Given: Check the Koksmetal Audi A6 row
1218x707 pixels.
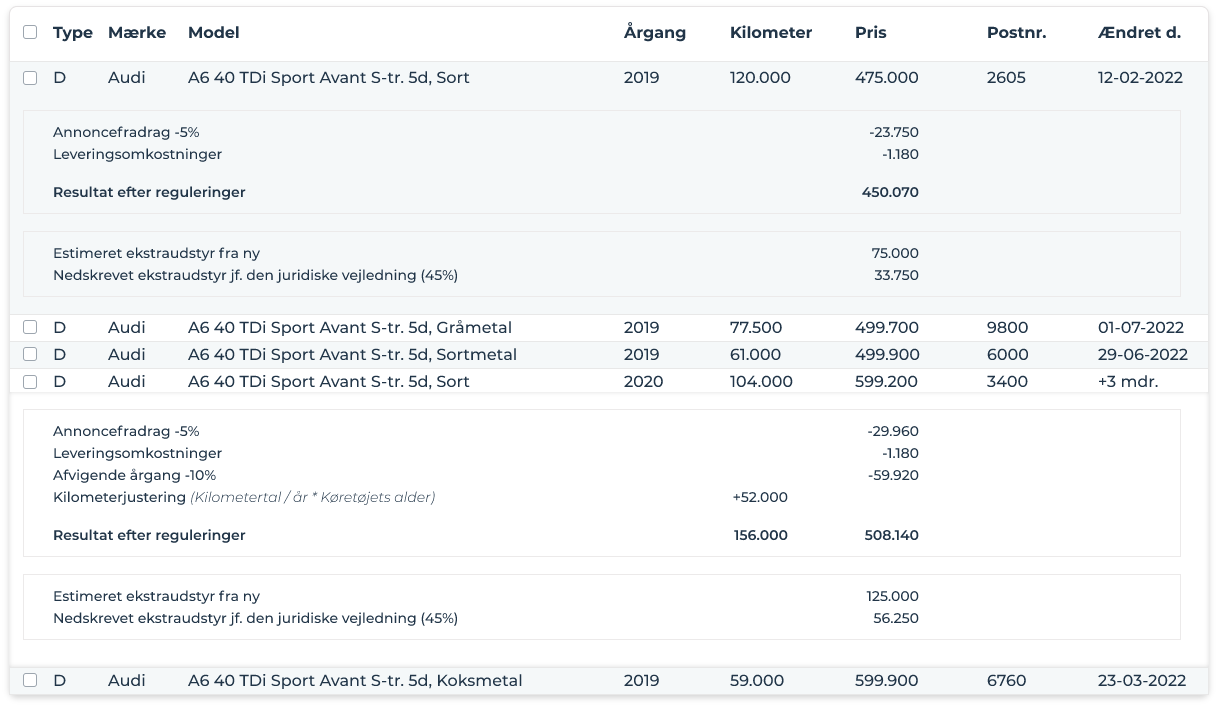Looking at the screenshot, I should (x=30, y=680).
